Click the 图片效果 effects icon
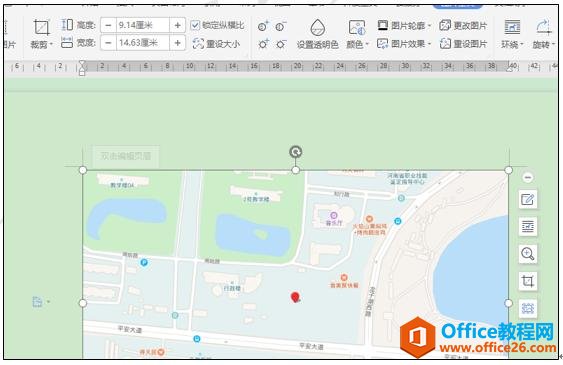This screenshot has height=365, width=563. click(x=383, y=44)
